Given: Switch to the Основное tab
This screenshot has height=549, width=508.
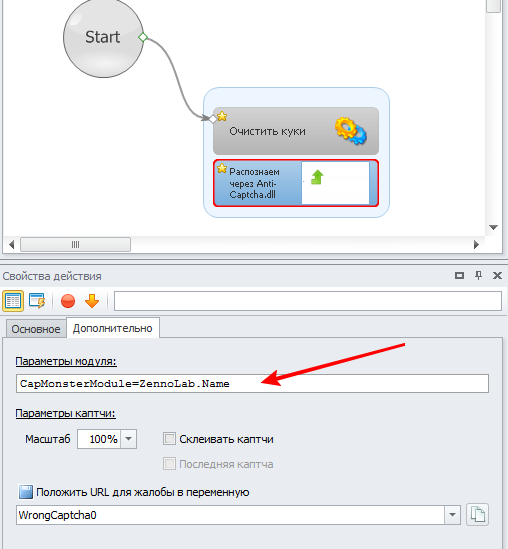Looking at the screenshot, I should click(x=36, y=329).
